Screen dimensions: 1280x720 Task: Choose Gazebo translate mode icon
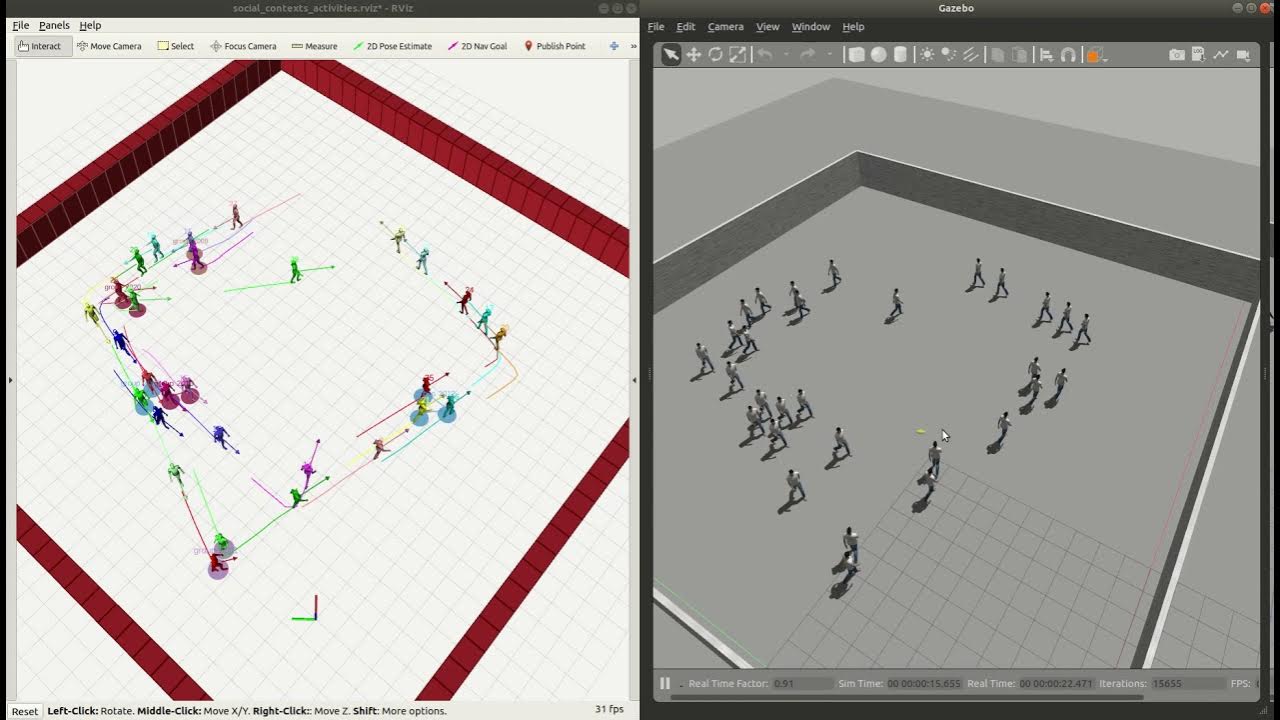click(x=693, y=55)
